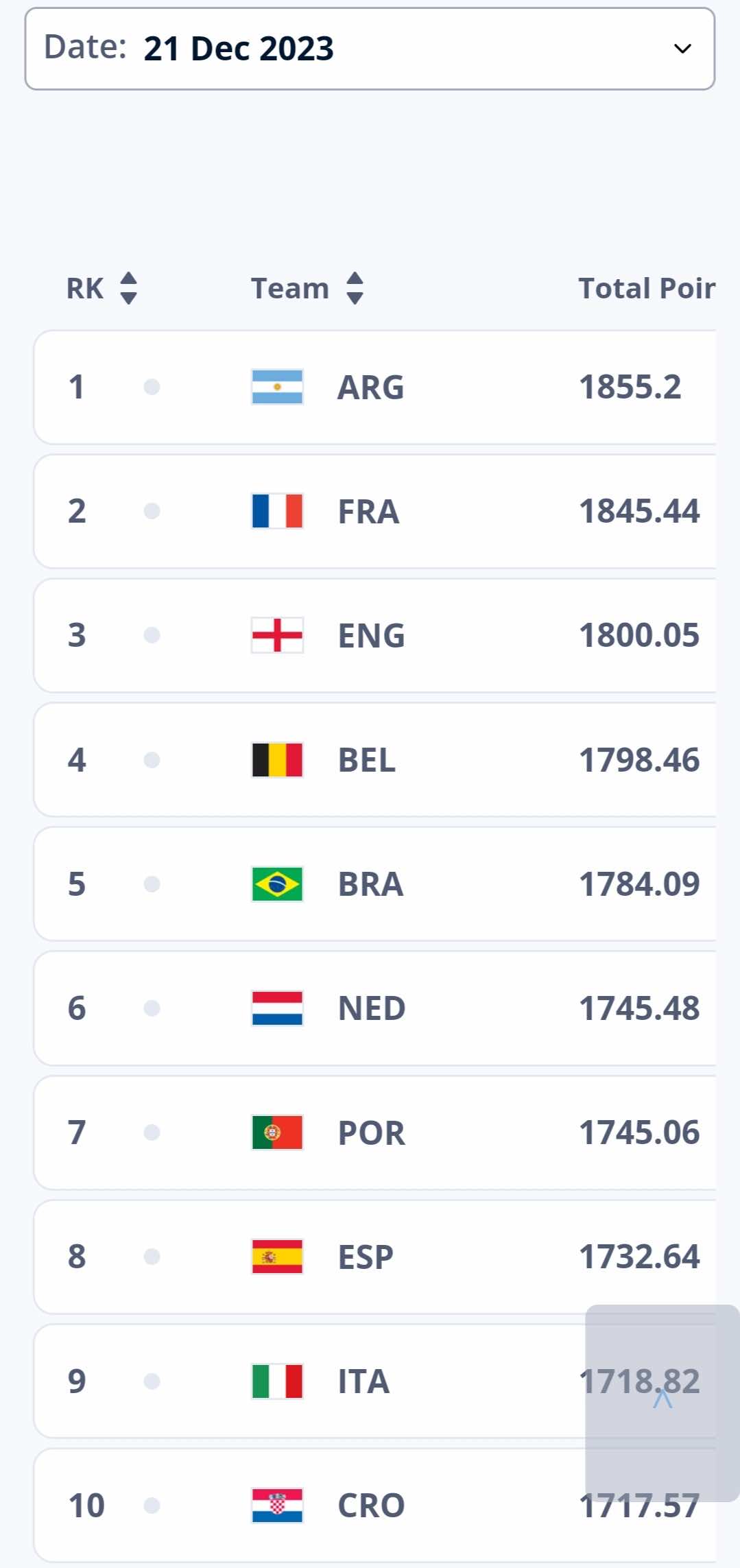This screenshot has height=1568, width=740.
Task: Select the BRA 1784.09 points value
Action: pyautogui.click(x=639, y=884)
